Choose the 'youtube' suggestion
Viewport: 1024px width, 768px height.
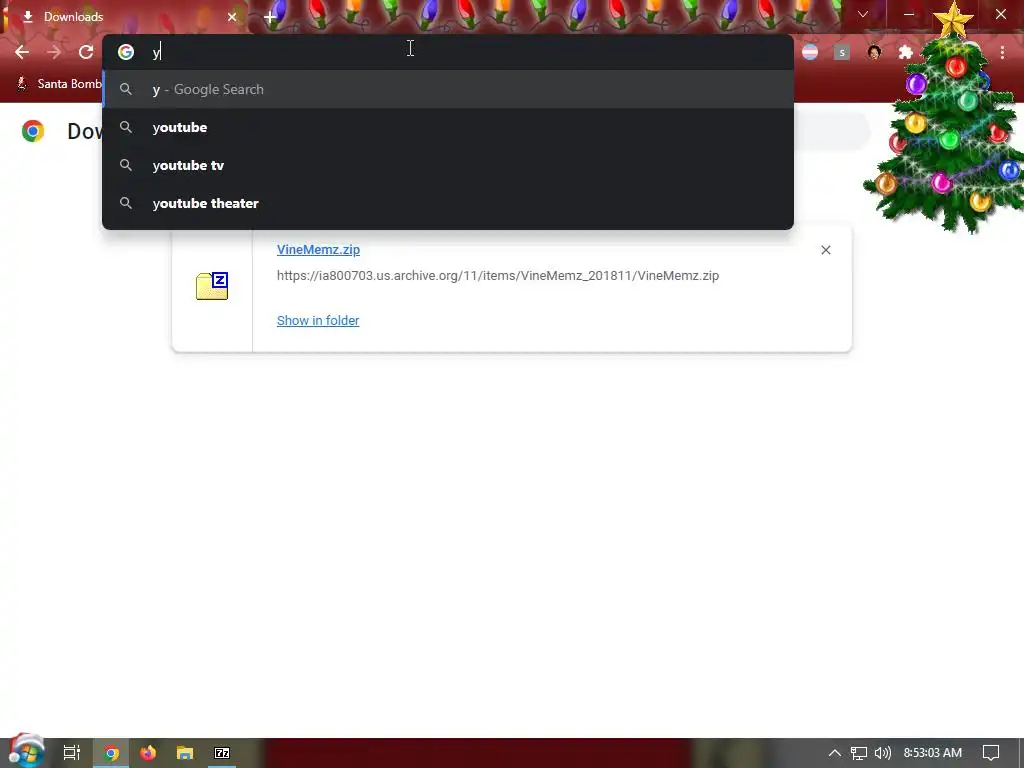click(448, 127)
